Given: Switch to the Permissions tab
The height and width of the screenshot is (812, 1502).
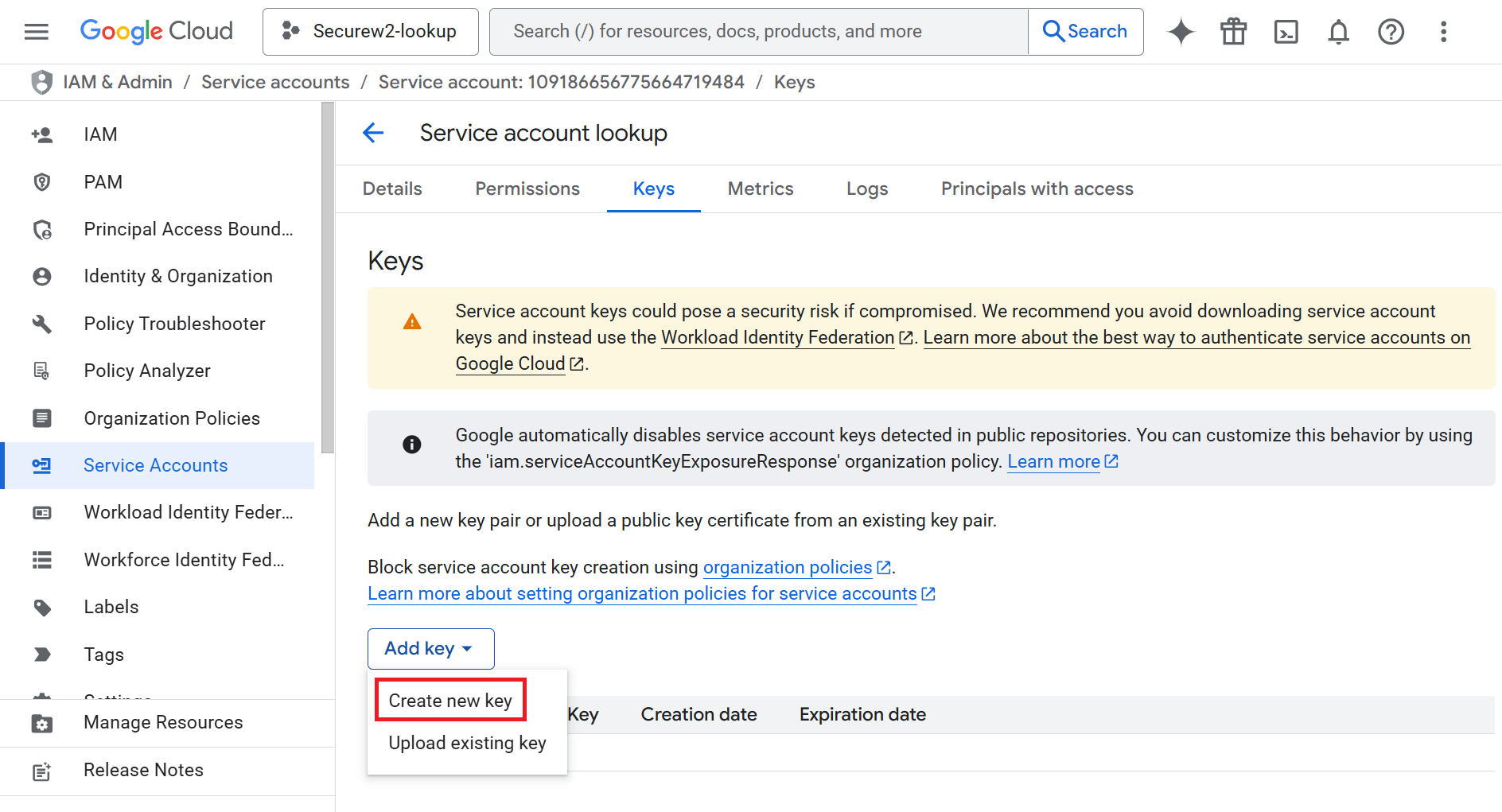Looking at the screenshot, I should (527, 188).
